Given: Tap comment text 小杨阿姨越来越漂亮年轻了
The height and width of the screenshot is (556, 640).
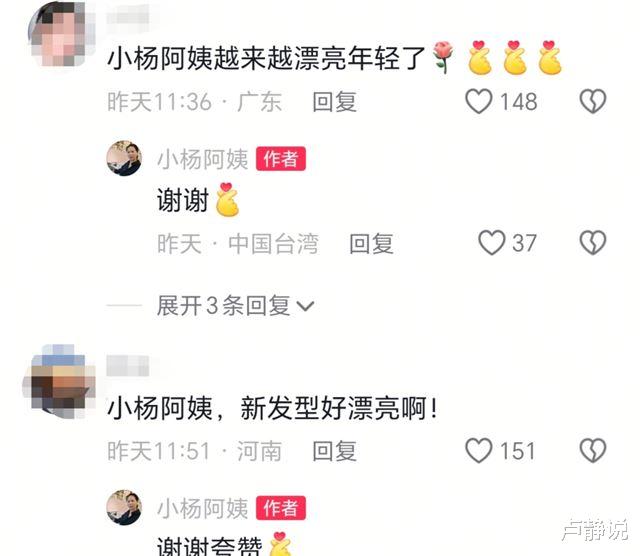Looking at the screenshot, I should pyautogui.click(x=266, y=58).
